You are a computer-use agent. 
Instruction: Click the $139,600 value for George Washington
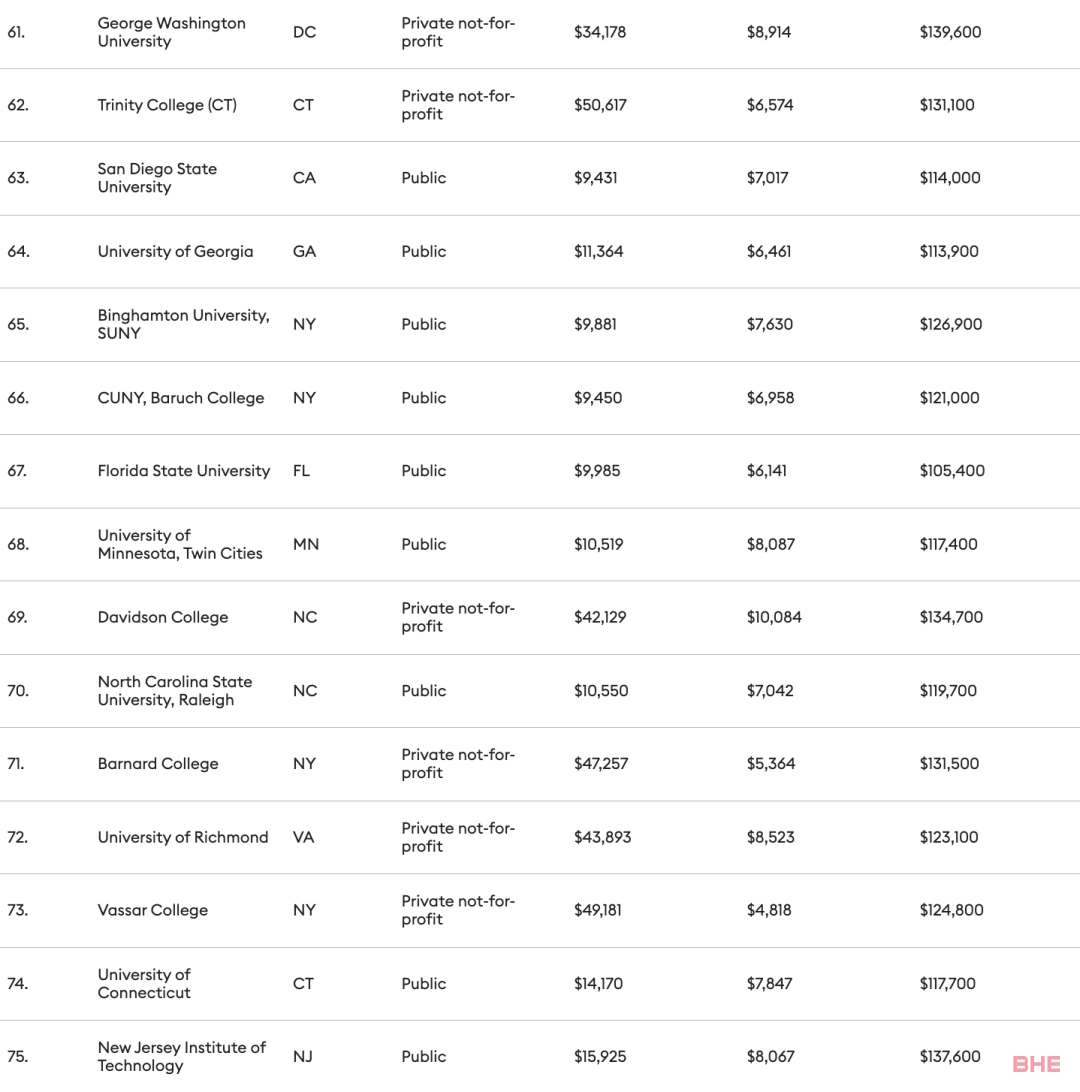coord(950,32)
